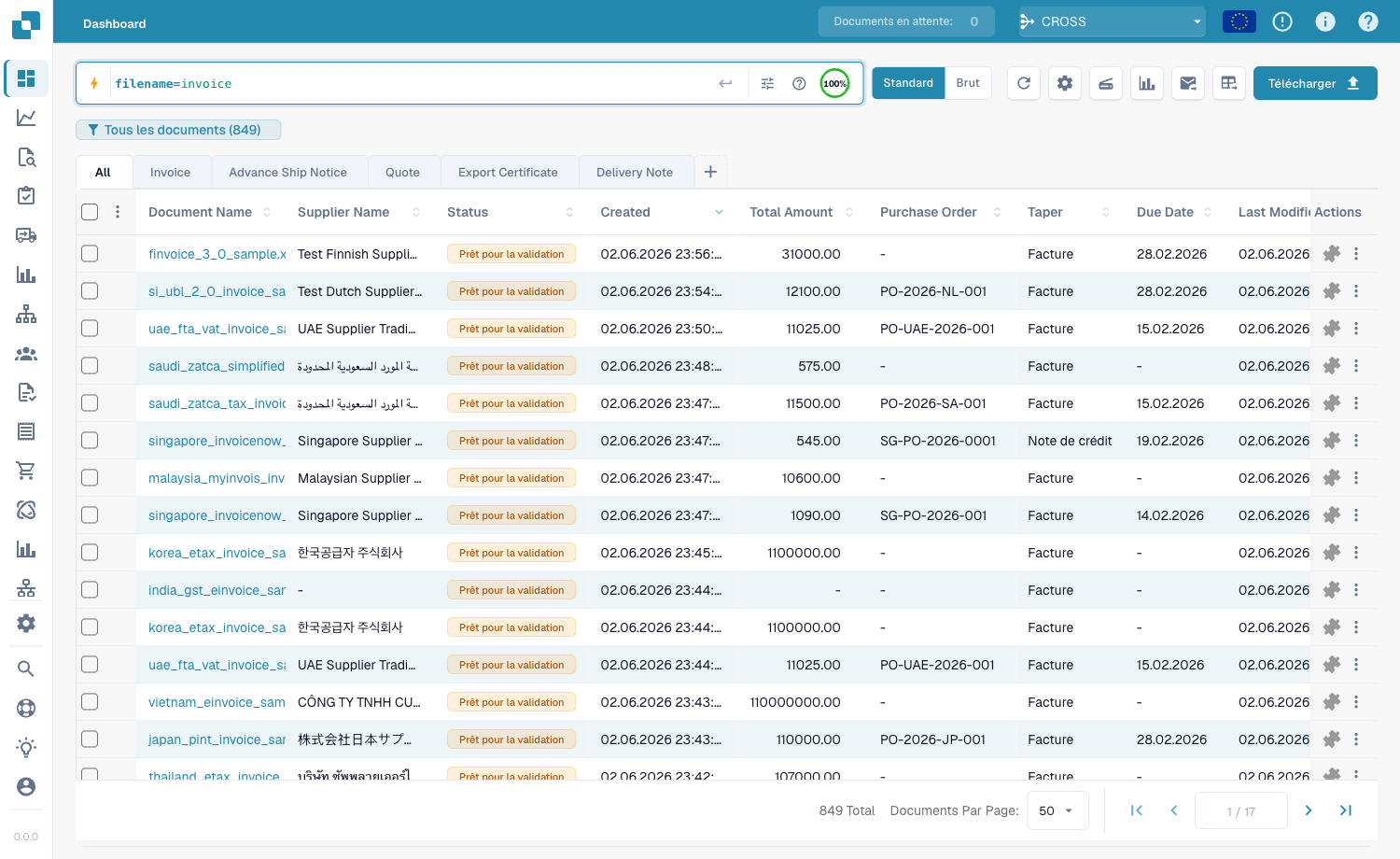Switch to Export Certificate tab
Viewport: 1400px width, 859px height.
pos(508,172)
